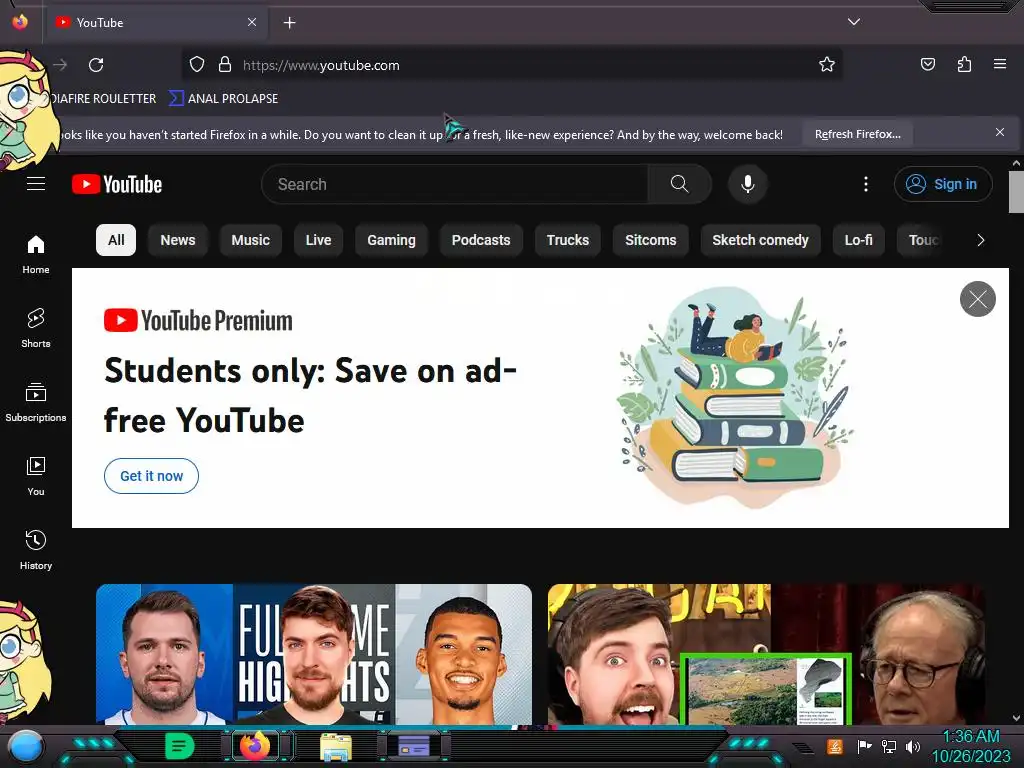
Task: Select the Lo-fi filter chip
Action: tap(858, 240)
